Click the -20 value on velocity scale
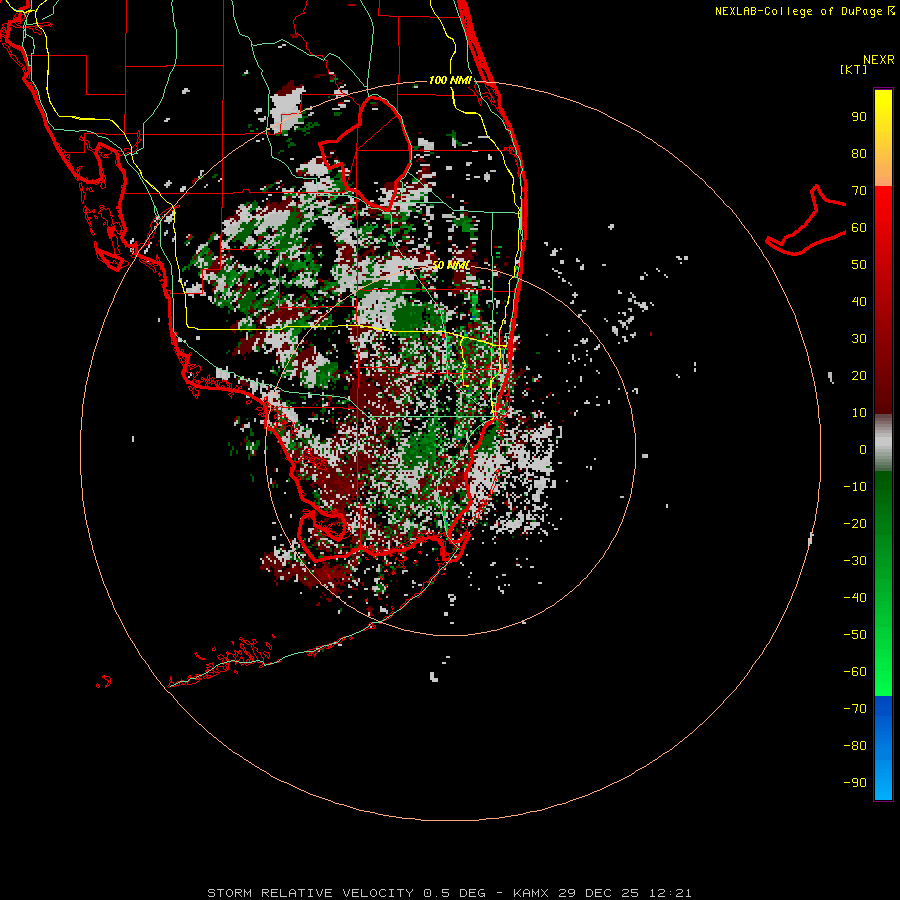This screenshot has width=900, height=900. (x=855, y=523)
